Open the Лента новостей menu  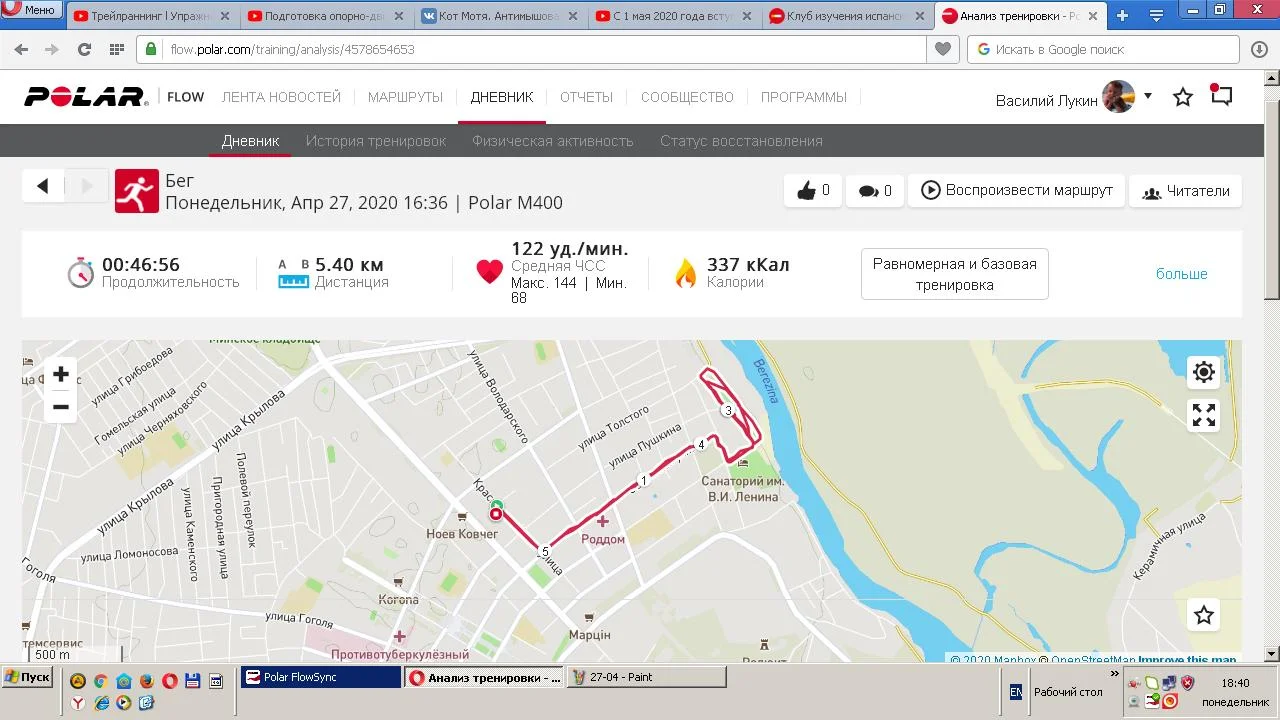click(281, 97)
